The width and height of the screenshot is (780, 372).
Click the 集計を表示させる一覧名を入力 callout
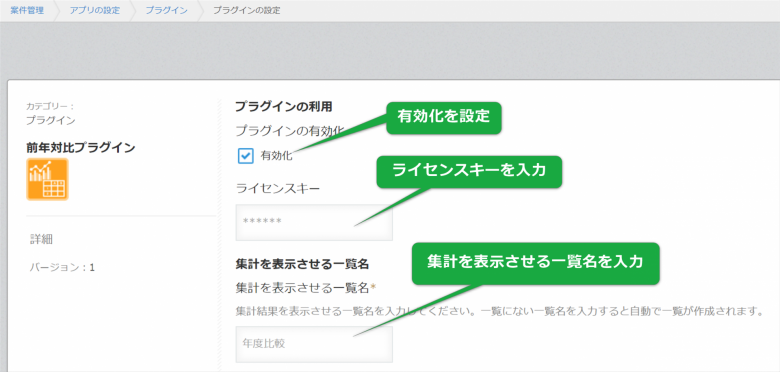point(535,263)
